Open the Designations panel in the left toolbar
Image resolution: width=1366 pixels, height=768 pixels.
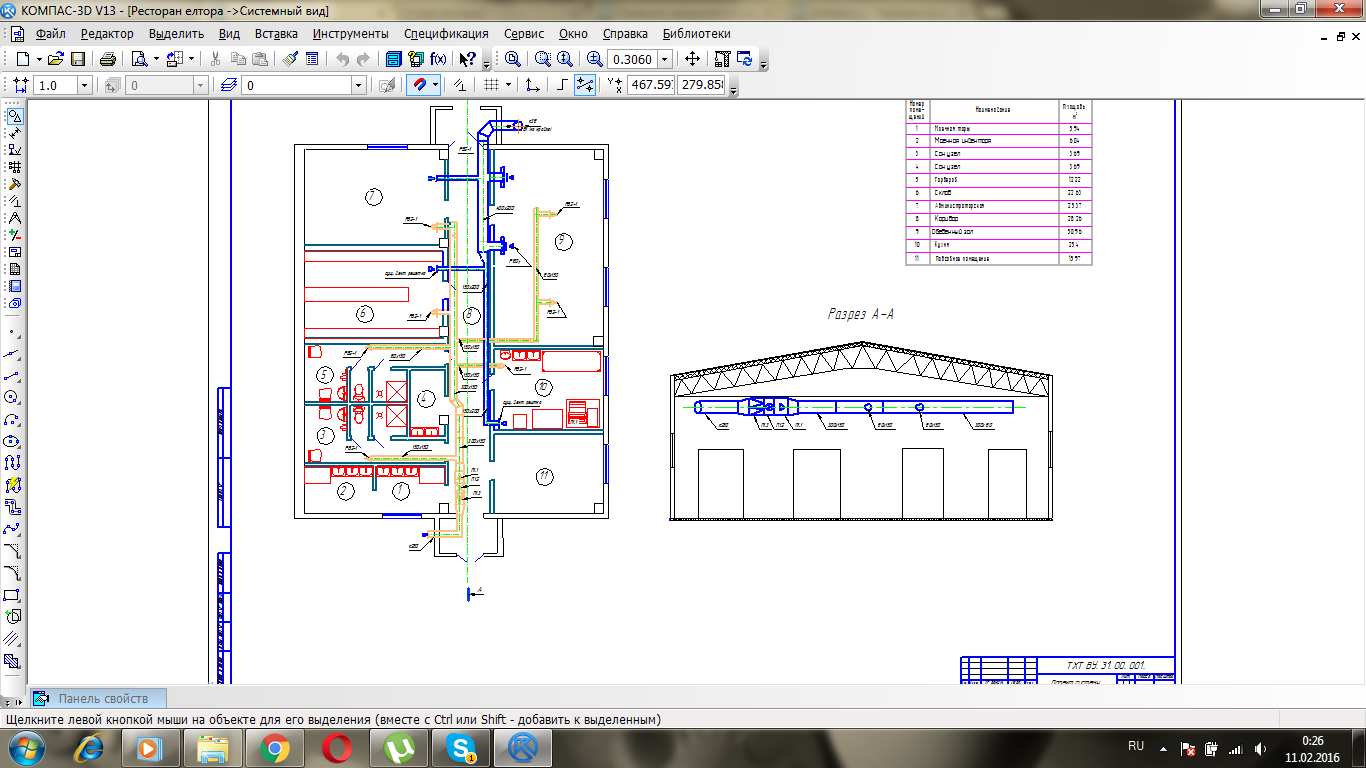click(14, 150)
